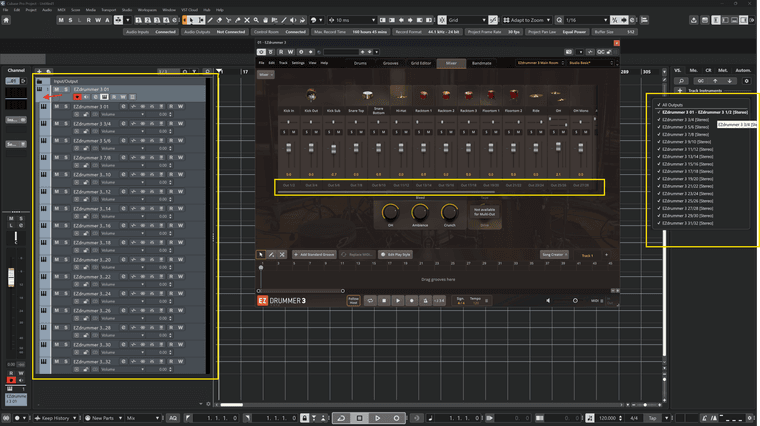Select EZdrummer groove cut tool

pos(282,254)
